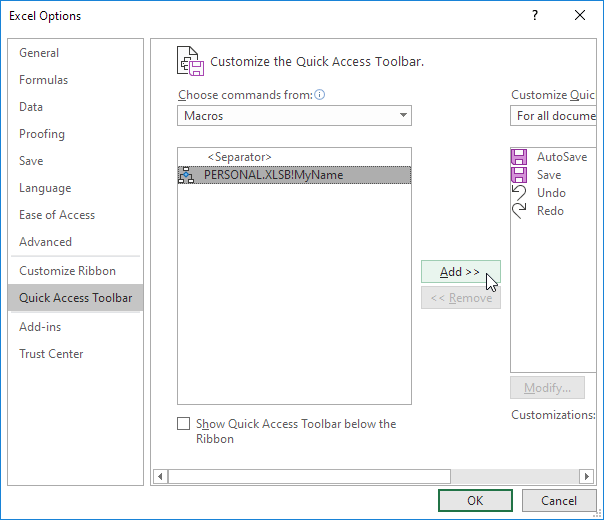The height and width of the screenshot is (520, 604).
Task: Expand the Macros commands dropdown
Action: pos(403,116)
